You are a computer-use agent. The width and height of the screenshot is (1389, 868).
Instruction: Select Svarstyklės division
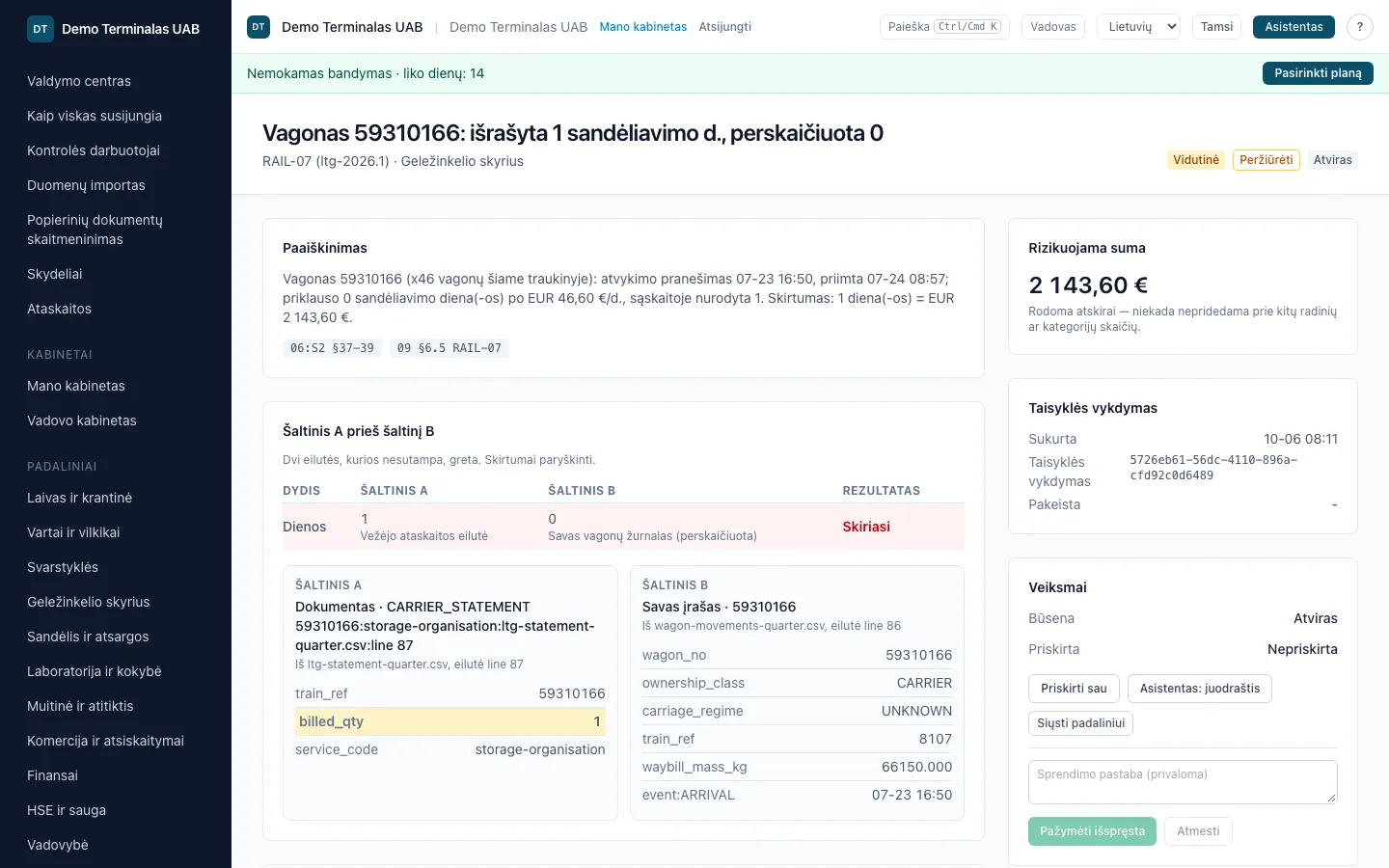coord(116,567)
